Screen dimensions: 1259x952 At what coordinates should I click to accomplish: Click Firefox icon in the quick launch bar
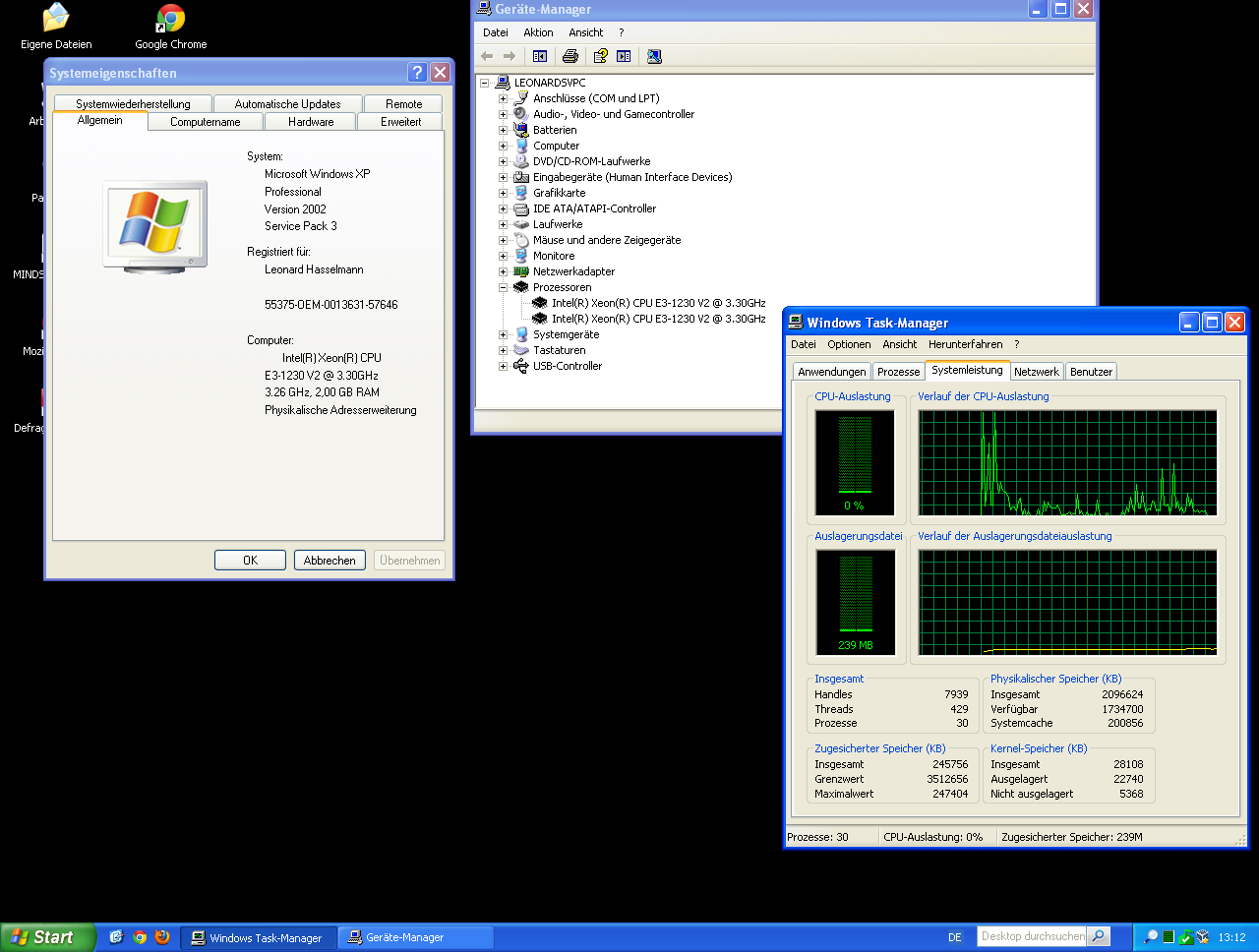pos(162,937)
